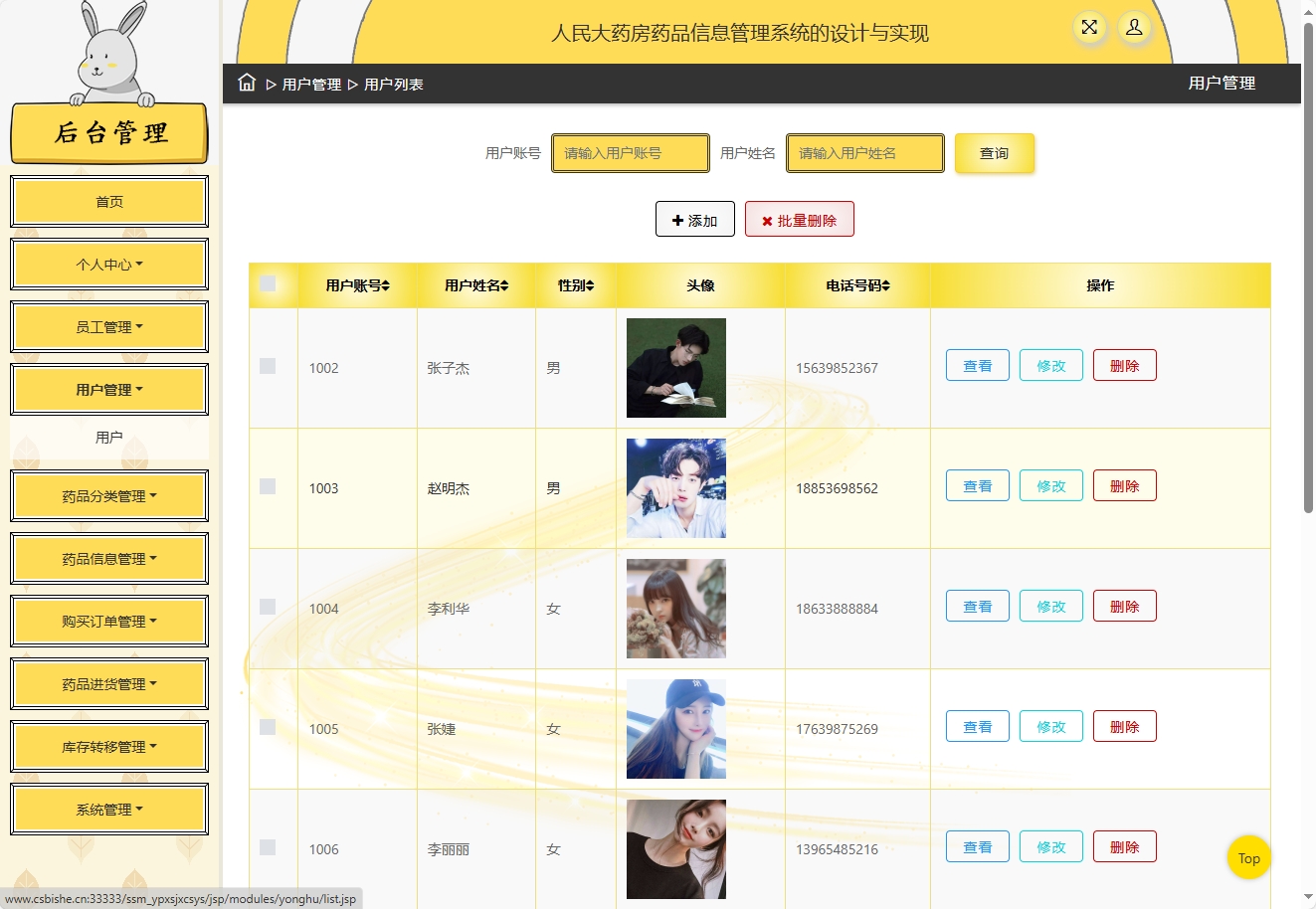
Task: Delete the user 赵明杰 record
Action: point(1125,486)
